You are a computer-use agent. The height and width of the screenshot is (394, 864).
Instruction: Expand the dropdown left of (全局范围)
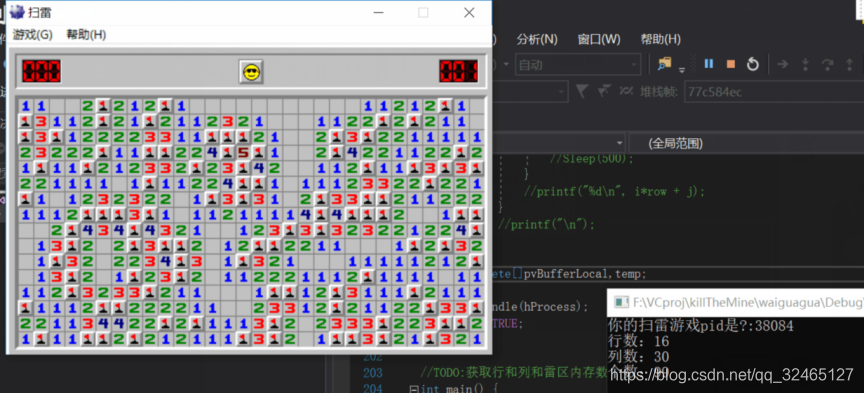pyautogui.click(x=620, y=144)
